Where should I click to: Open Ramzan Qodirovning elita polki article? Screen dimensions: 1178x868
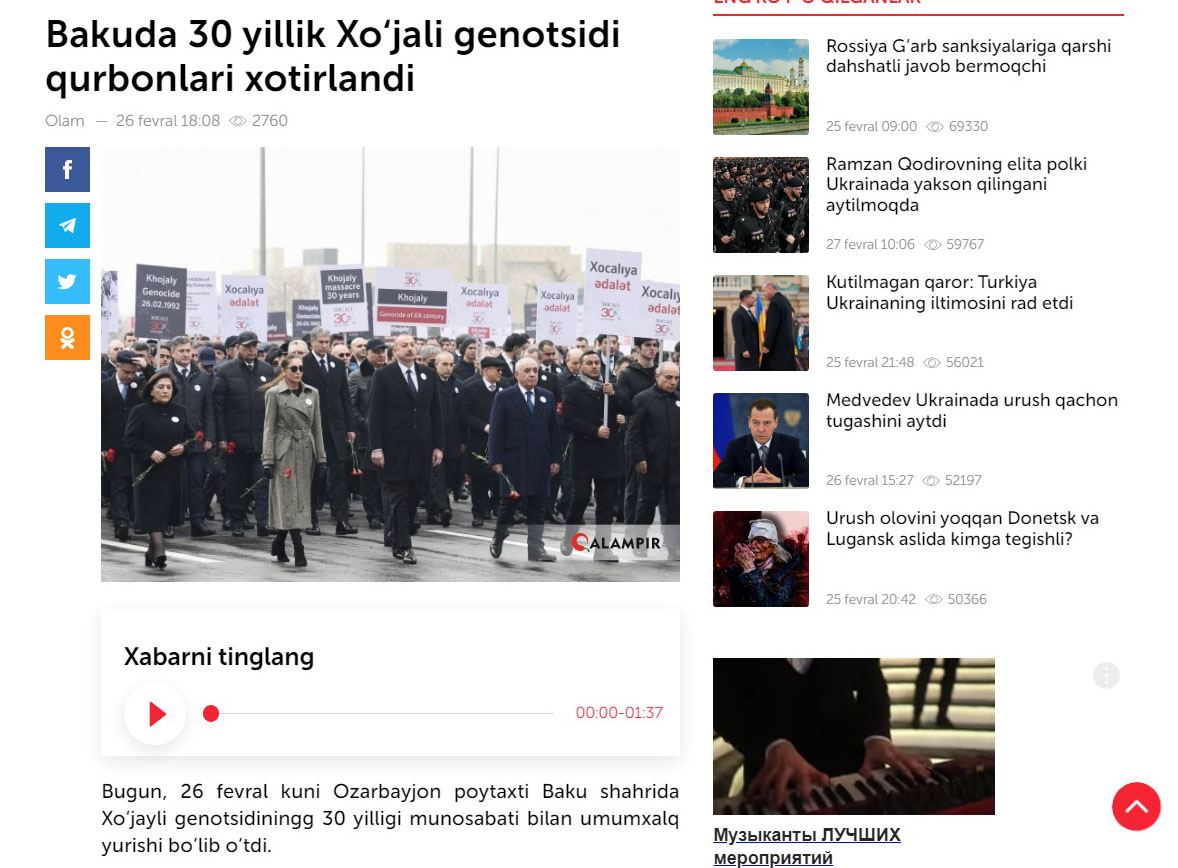(x=956, y=185)
